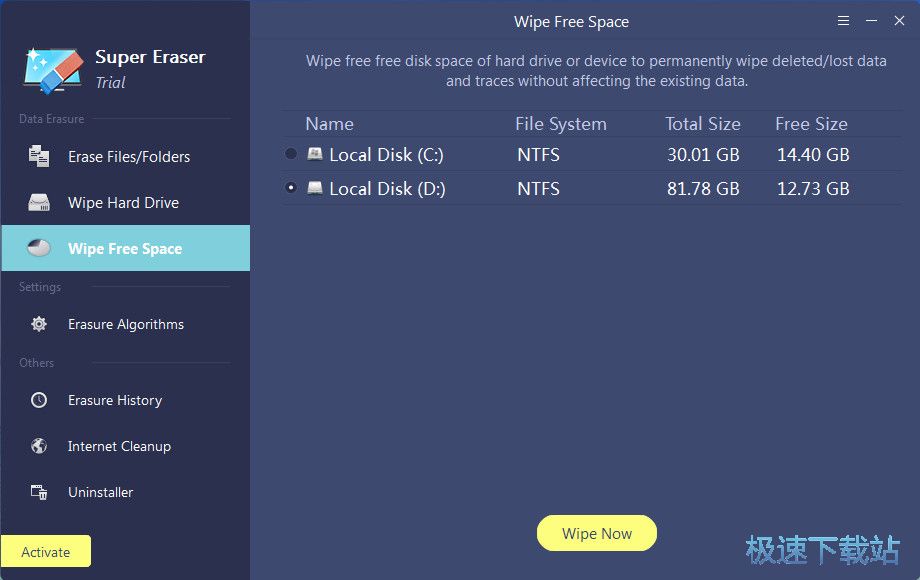The image size is (920, 580).
Task: Select the Local Disk (C:) radio button
Action: [291, 154]
